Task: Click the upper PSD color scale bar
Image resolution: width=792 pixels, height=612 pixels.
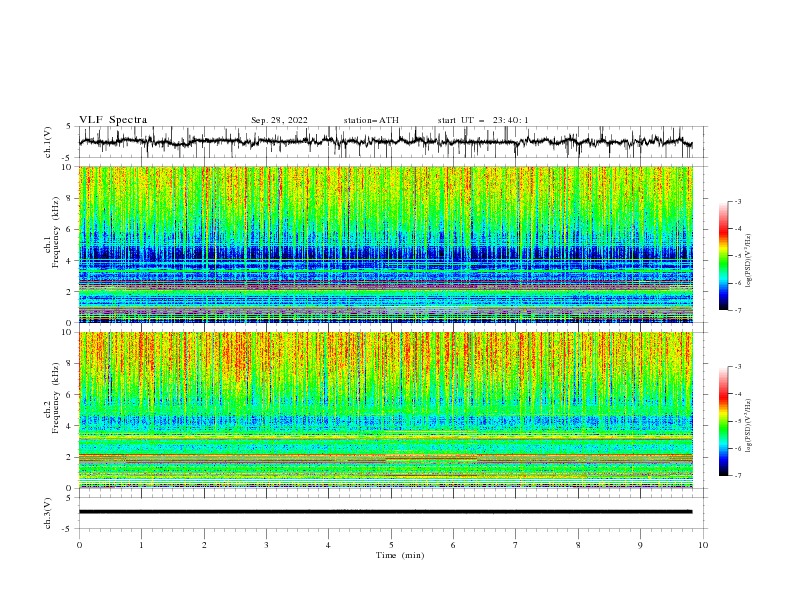Action: (x=723, y=256)
